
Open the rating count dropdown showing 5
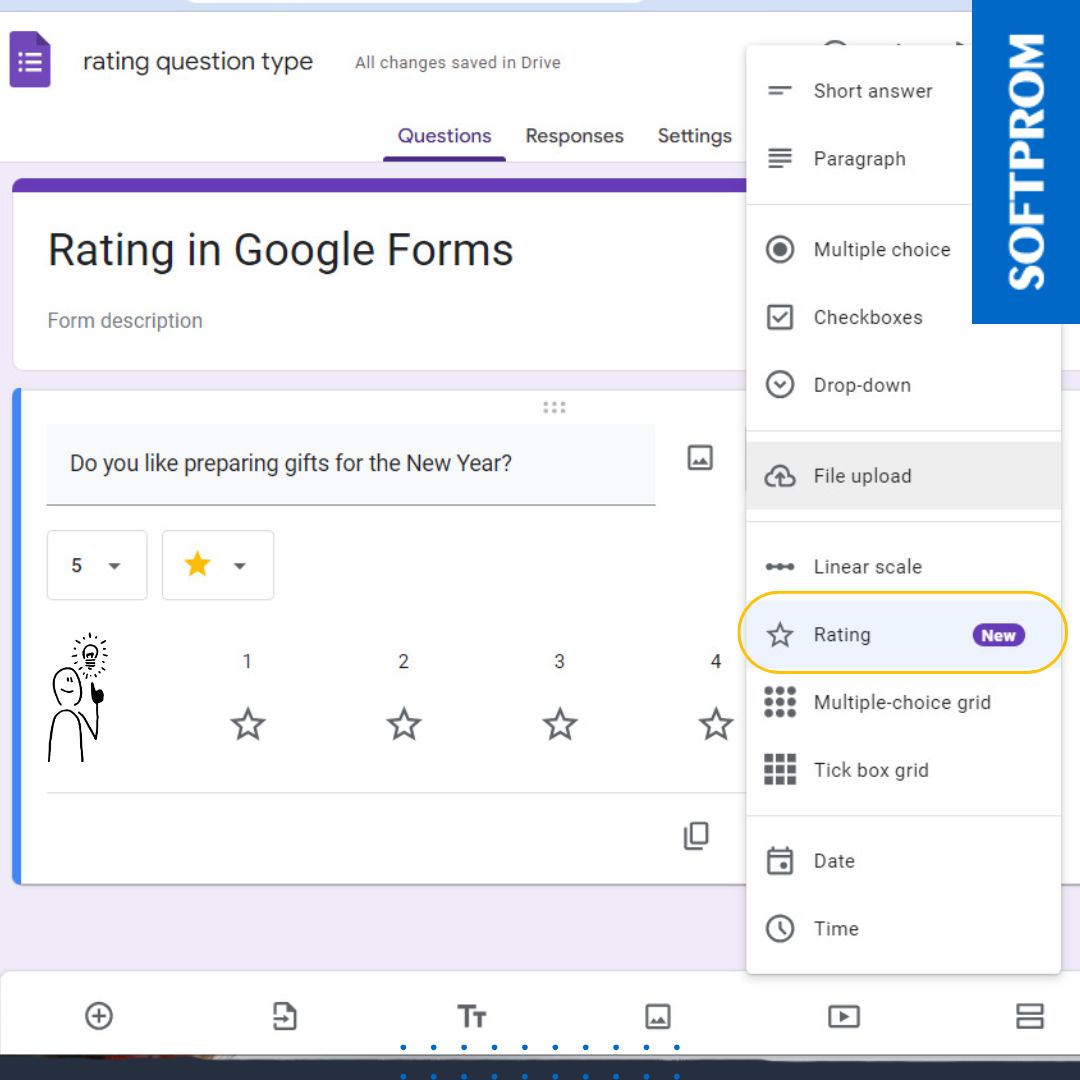(96, 565)
